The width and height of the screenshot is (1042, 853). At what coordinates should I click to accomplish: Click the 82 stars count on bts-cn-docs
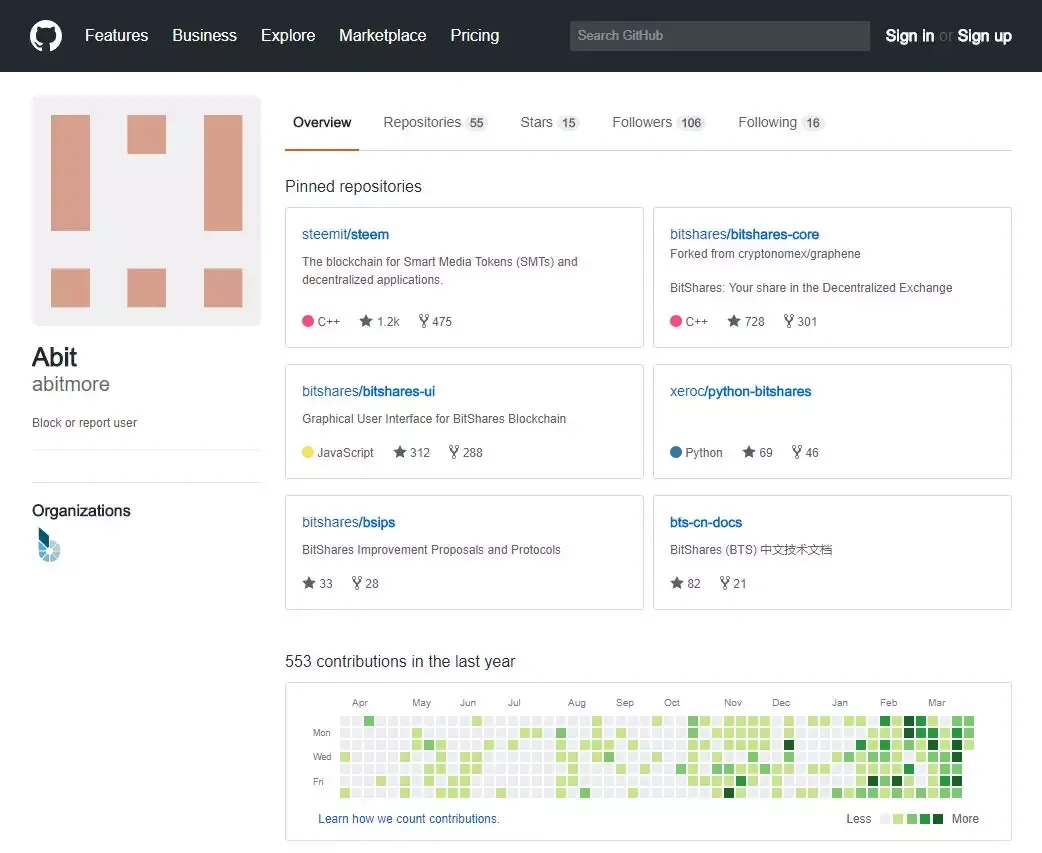pyautogui.click(x=694, y=583)
